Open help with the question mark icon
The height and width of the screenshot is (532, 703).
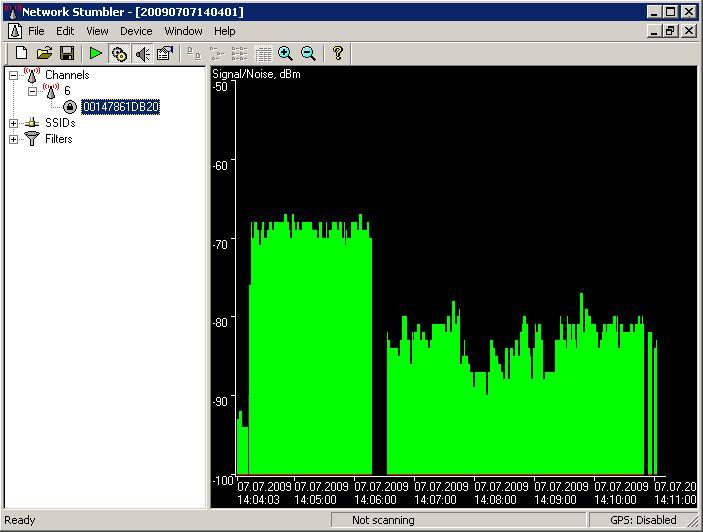338,53
